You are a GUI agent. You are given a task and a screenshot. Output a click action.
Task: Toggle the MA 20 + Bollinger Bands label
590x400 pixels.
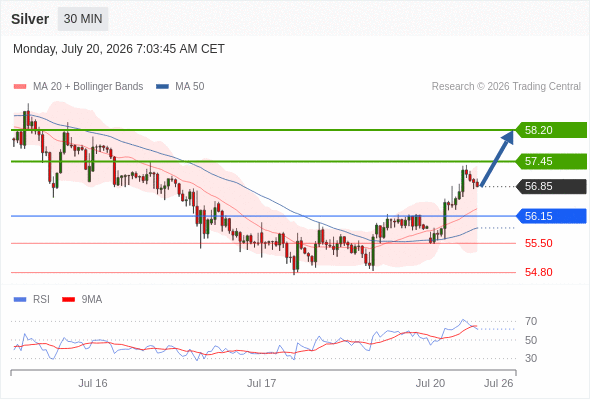88,87
